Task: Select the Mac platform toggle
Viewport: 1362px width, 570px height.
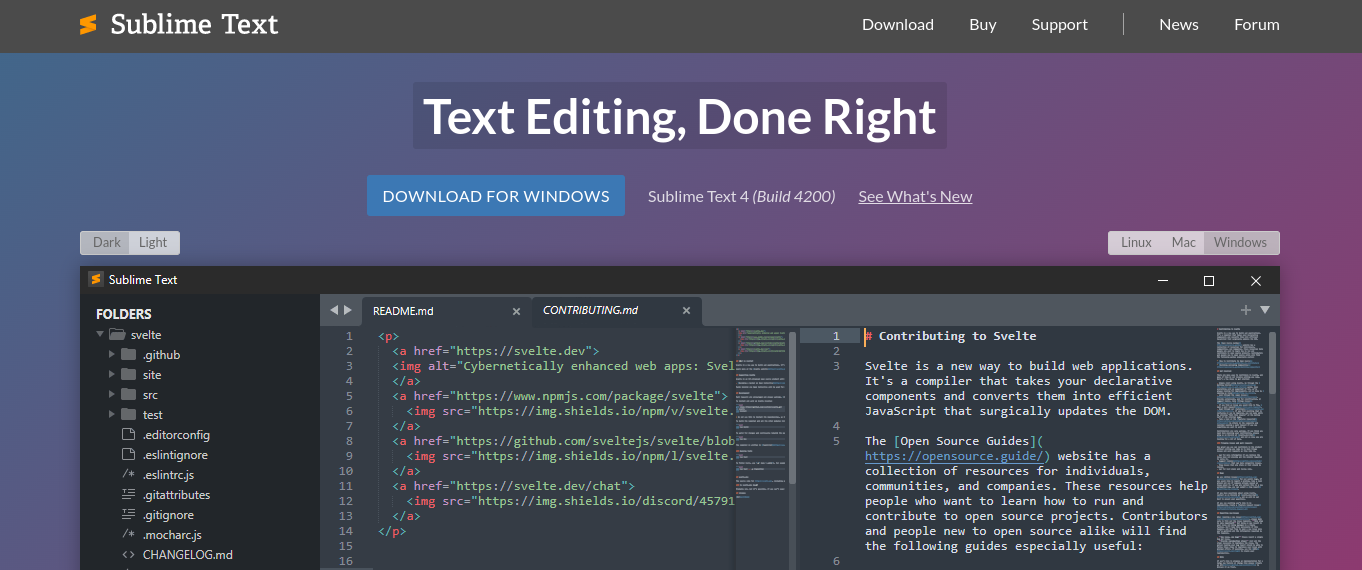Action: click(x=1183, y=243)
